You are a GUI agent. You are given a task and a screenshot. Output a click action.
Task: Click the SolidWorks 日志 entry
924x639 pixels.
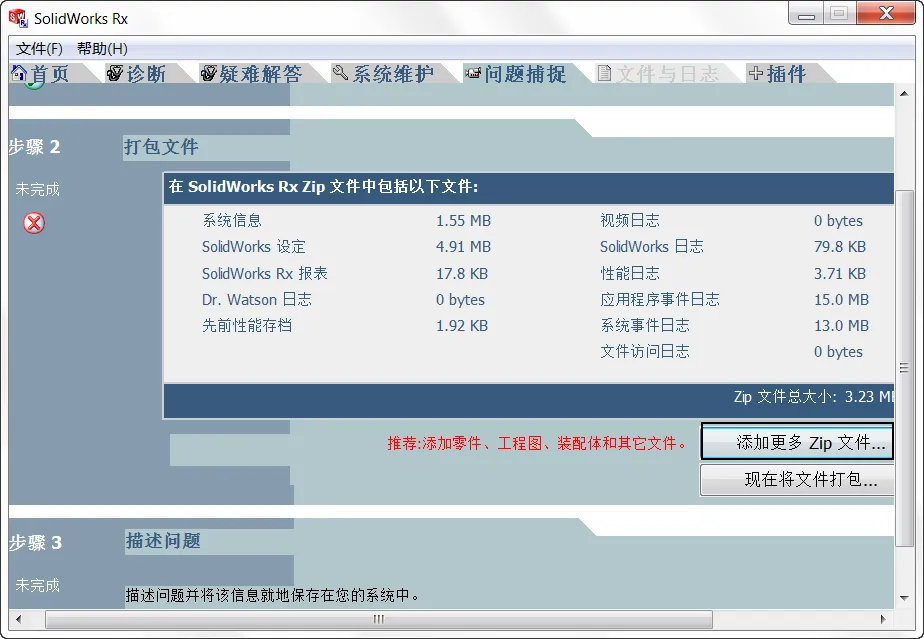point(652,246)
